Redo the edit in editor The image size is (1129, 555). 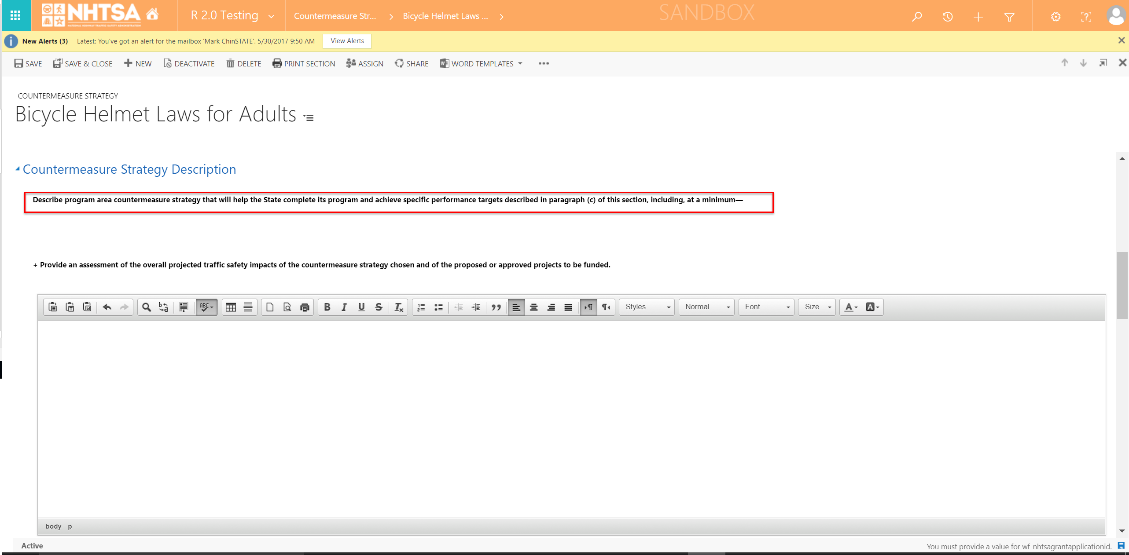point(125,307)
